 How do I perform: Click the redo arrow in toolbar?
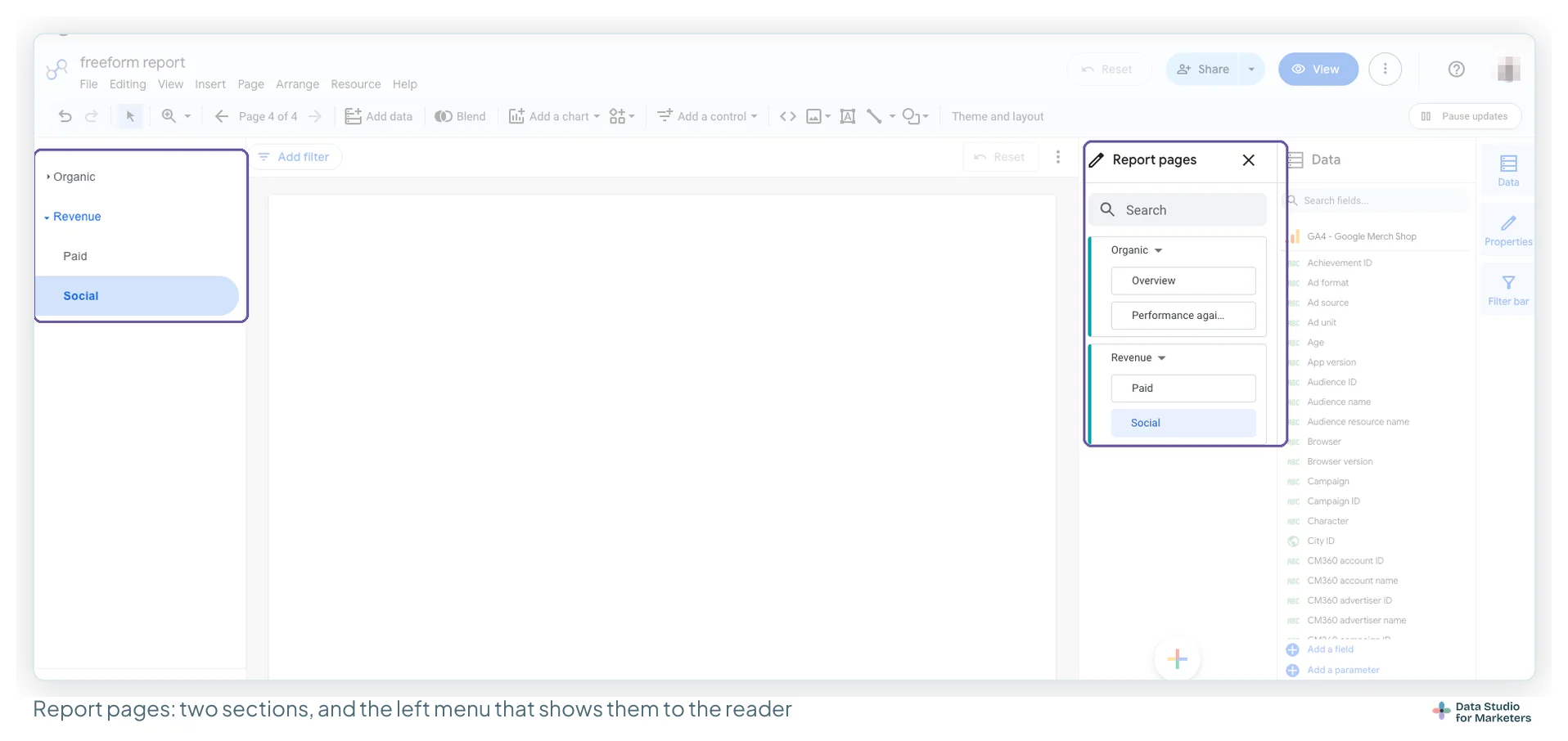click(x=92, y=116)
